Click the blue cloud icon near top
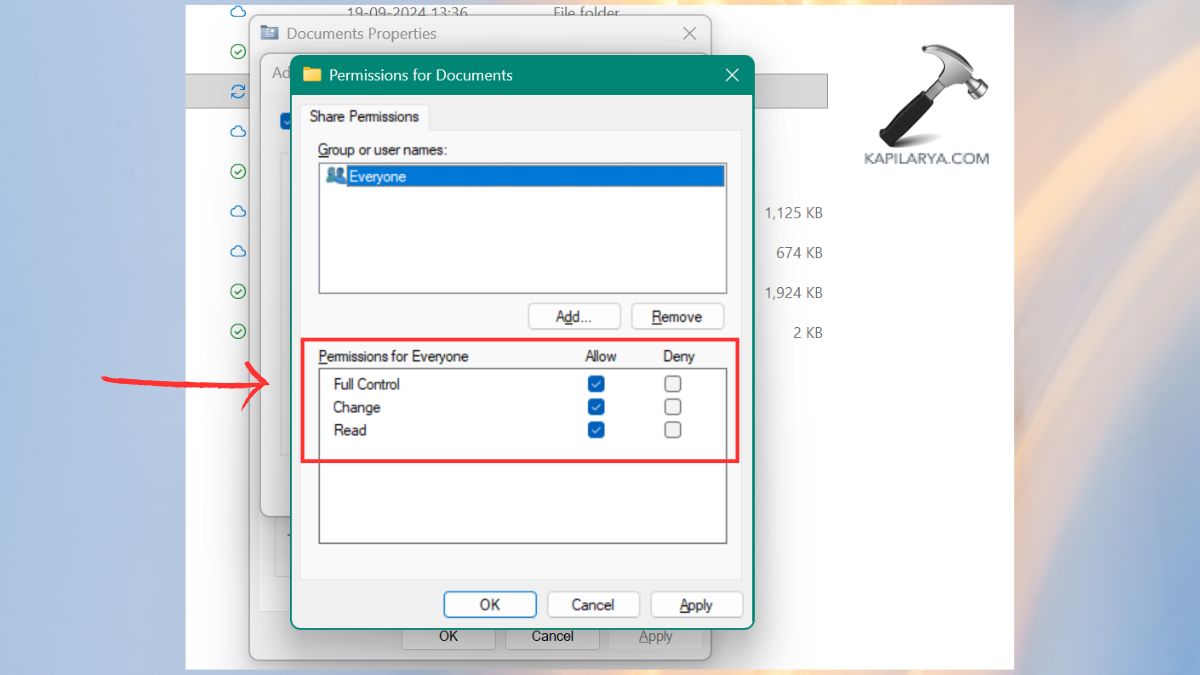The width and height of the screenshot is (1200, 675). (x=237, y=11)
